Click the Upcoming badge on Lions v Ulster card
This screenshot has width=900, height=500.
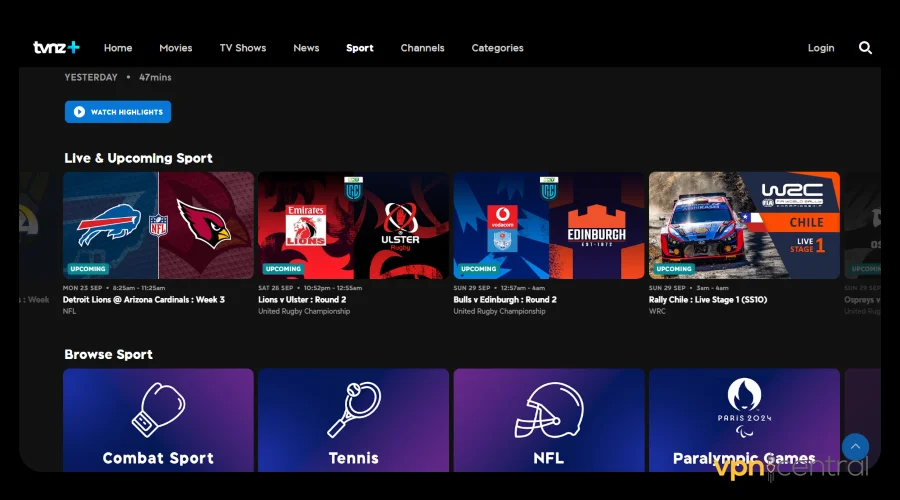(x=283, y=269)
